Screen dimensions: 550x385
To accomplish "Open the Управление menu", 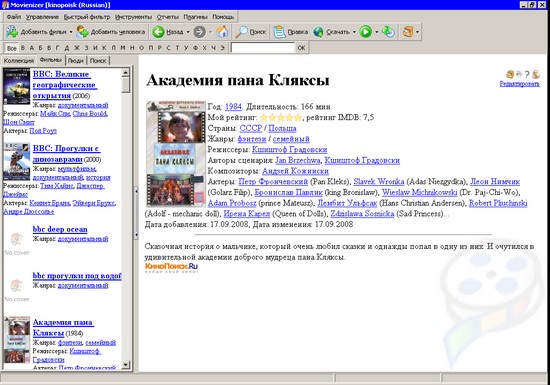I will click(x=42, y=16).
